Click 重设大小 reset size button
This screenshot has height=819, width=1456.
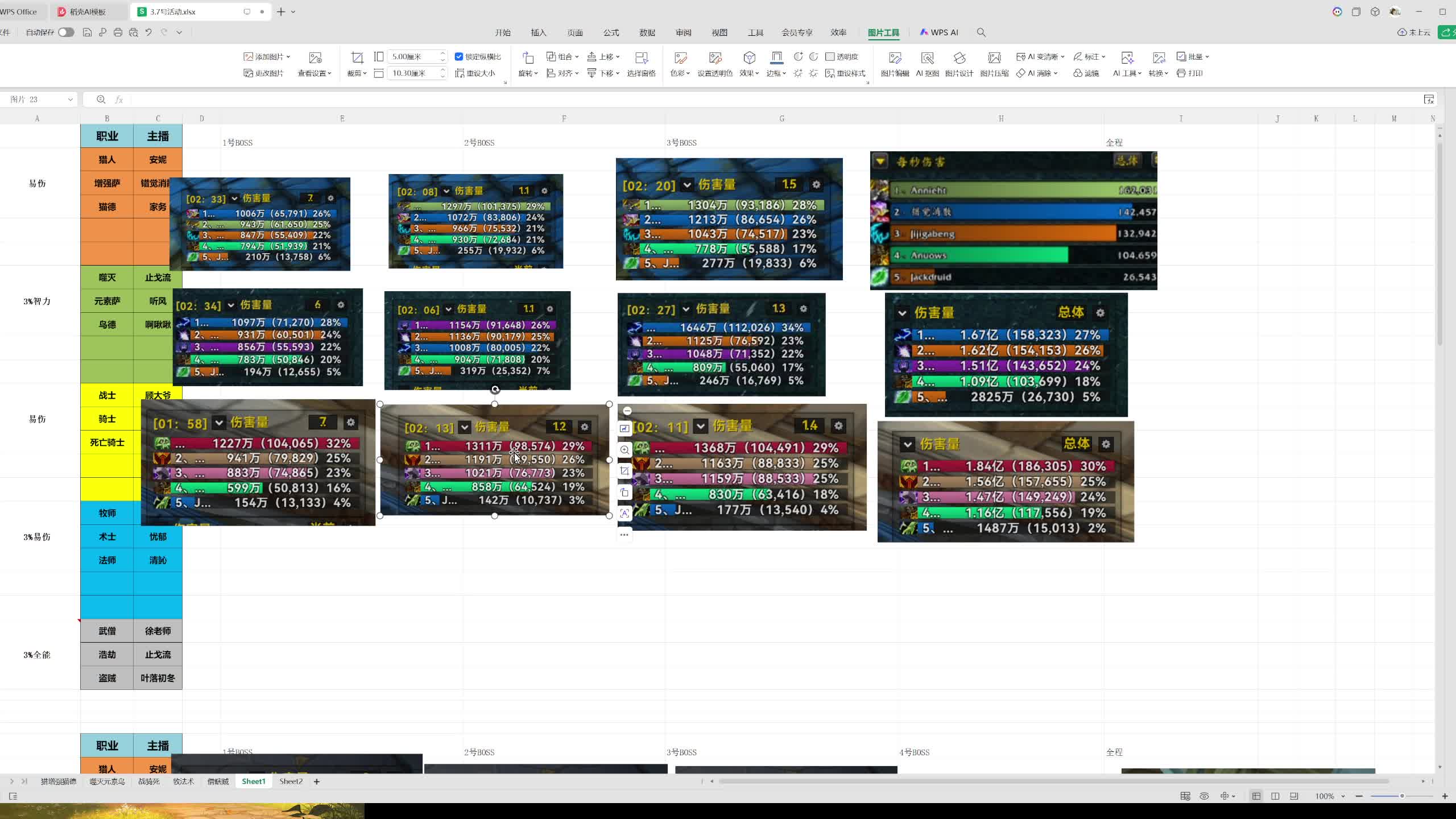coord(475,73)
